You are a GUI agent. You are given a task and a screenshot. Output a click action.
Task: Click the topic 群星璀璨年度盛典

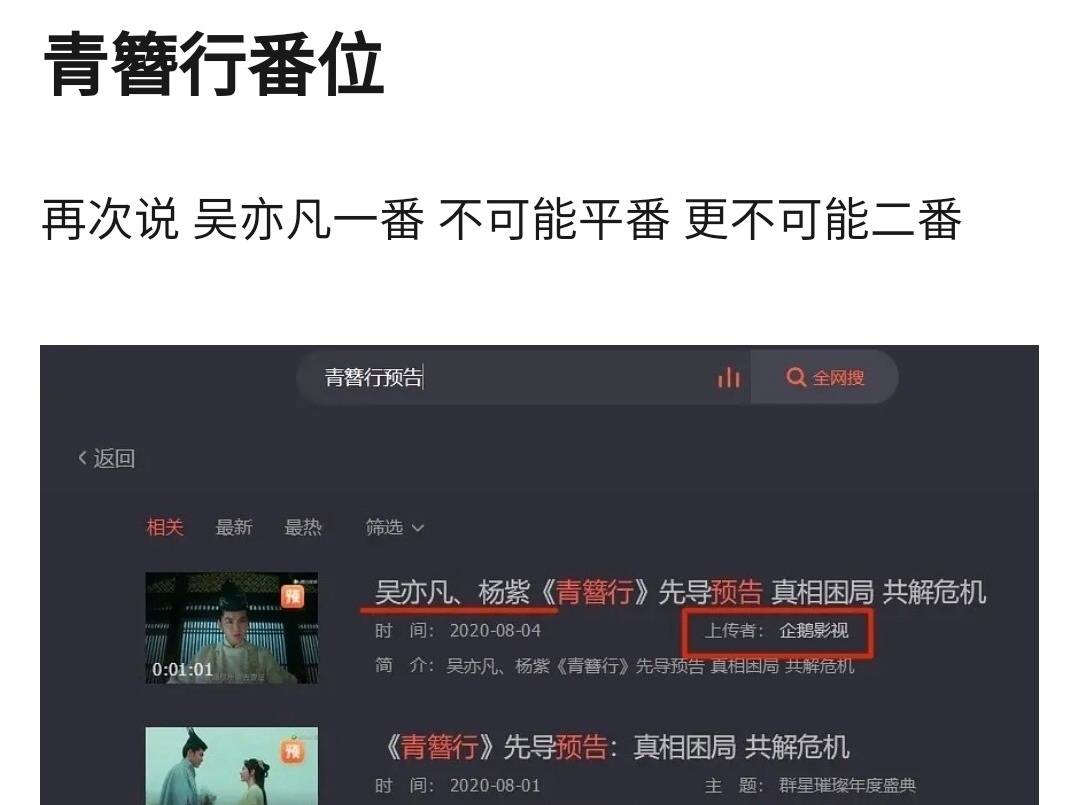click(847, 786)
